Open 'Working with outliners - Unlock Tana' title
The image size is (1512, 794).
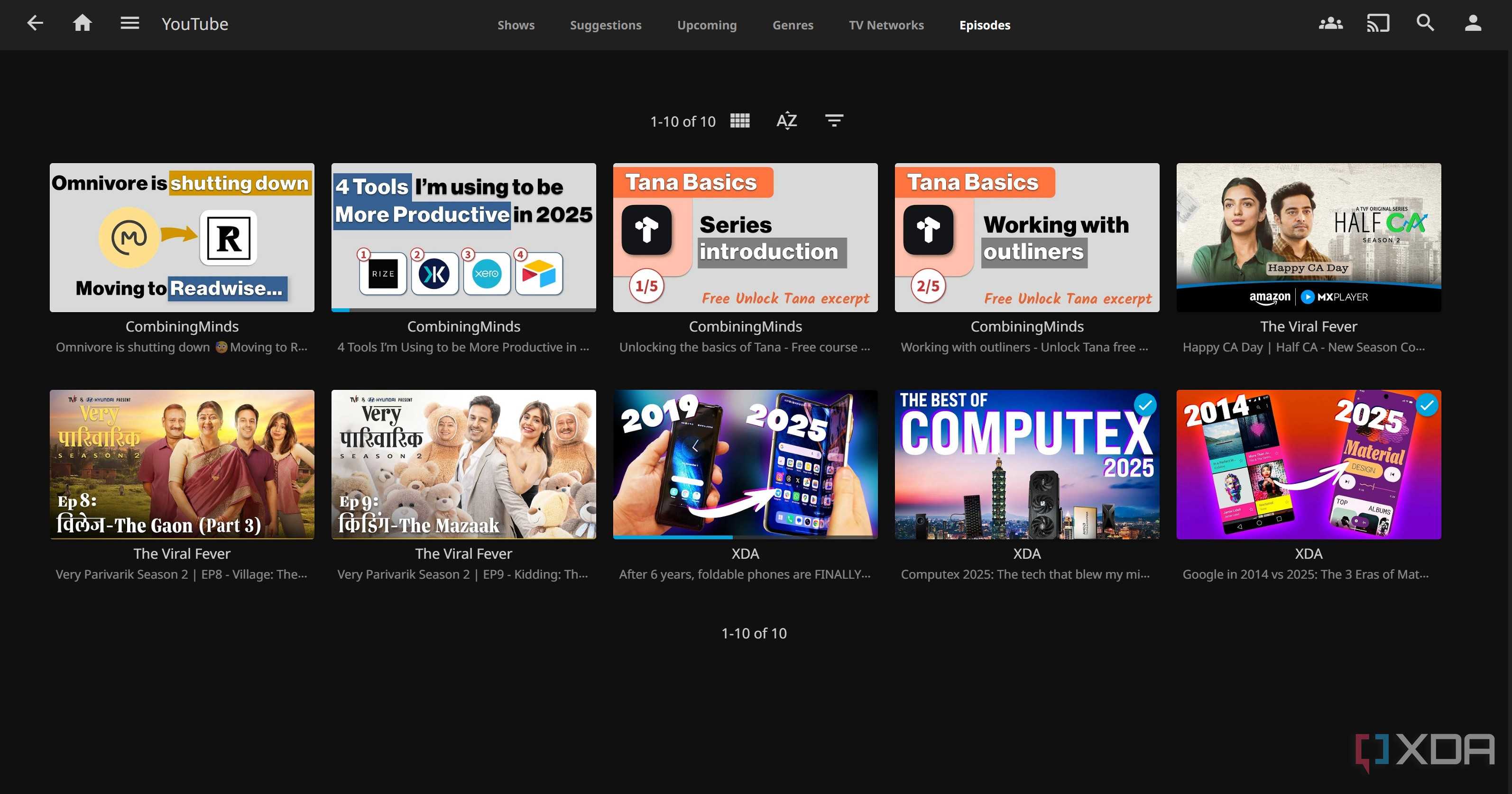[x=1025, y=347]
